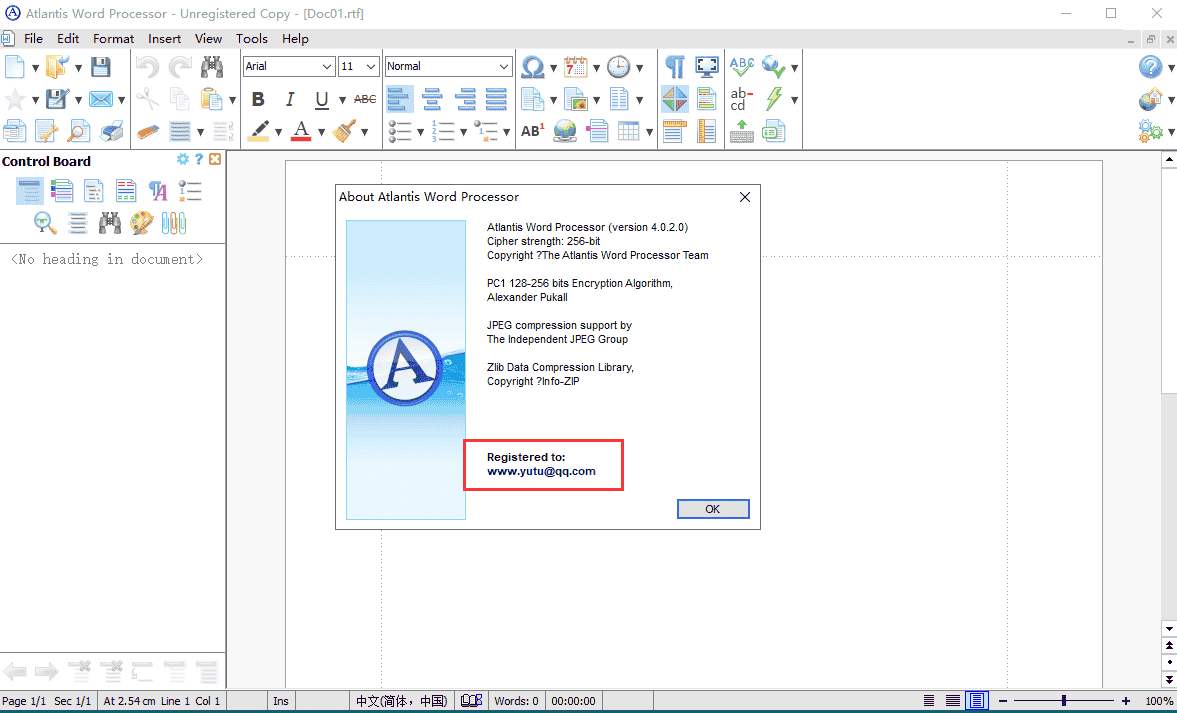Click the Ins insert mode status indicator
The width and height of the screenshot is (1177, 713).
tap(281, 701)
